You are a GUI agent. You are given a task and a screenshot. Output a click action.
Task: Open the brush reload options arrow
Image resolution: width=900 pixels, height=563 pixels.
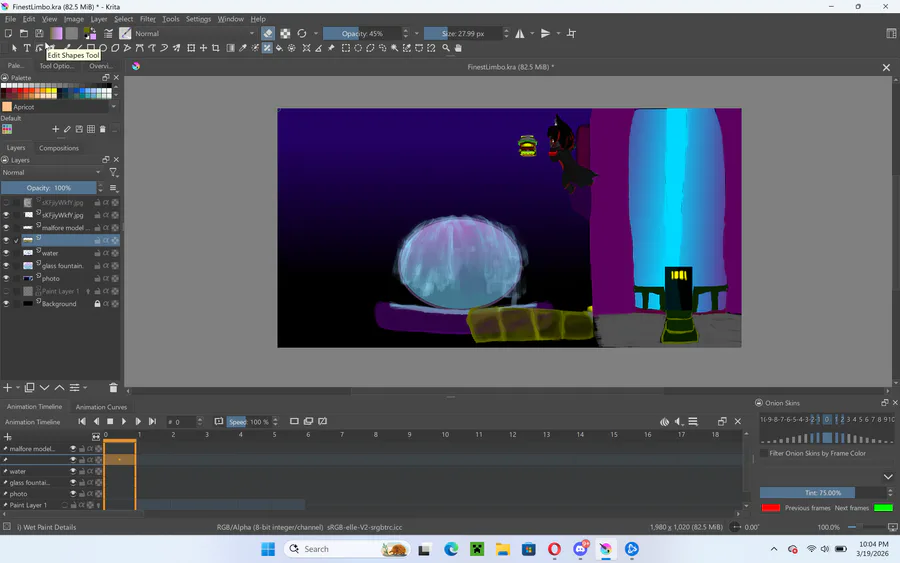coord(315,33)
